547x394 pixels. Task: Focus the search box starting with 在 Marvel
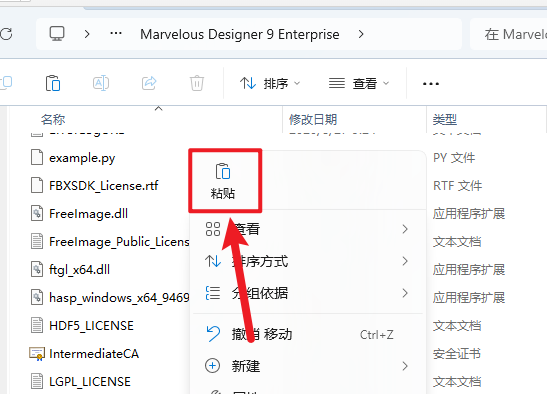[508, 34]
